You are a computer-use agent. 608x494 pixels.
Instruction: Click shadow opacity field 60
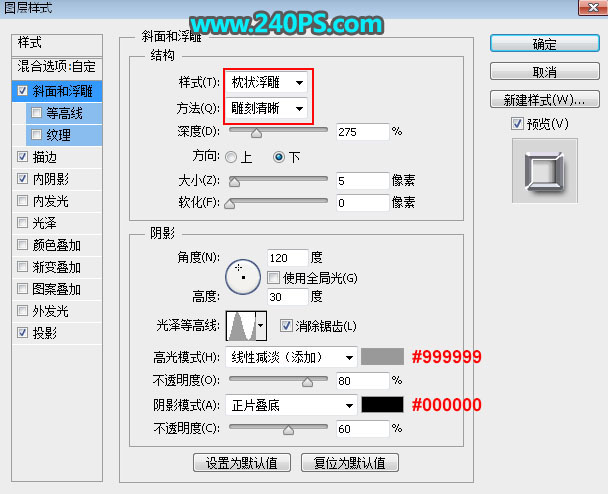click(x=363, y=429)
